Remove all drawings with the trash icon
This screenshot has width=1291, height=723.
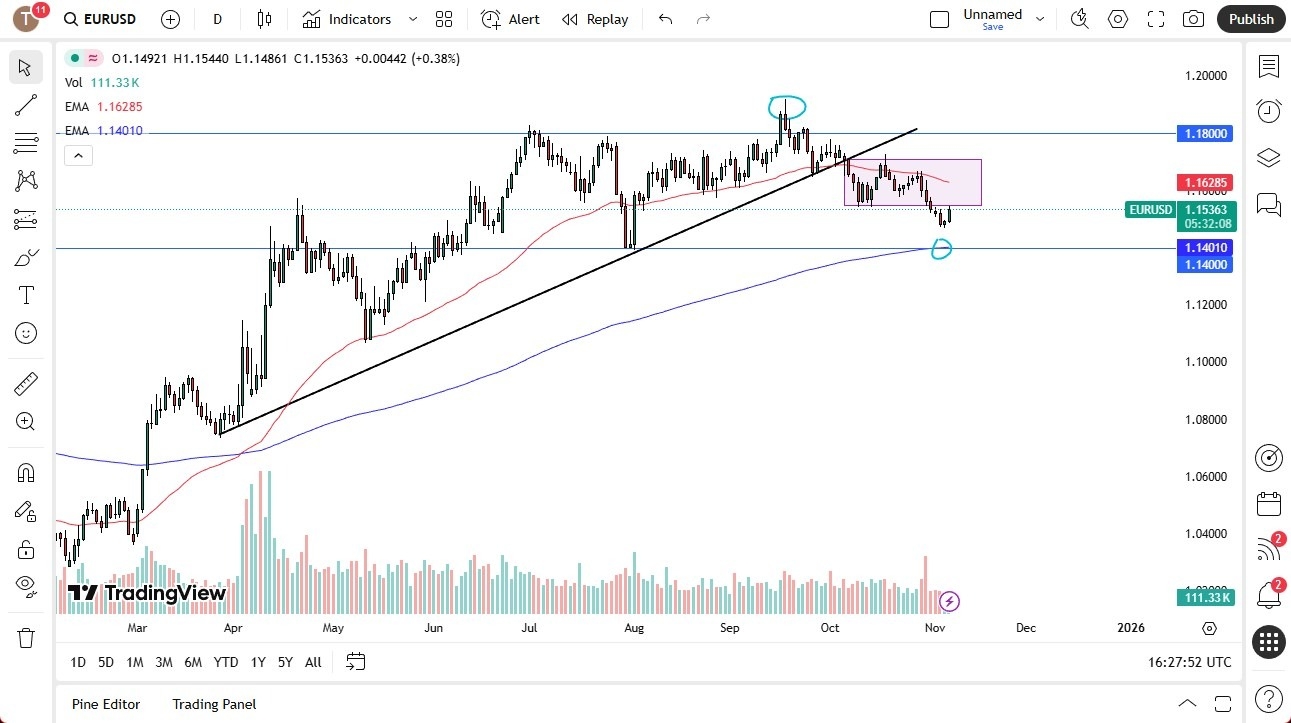click(25, 637)
